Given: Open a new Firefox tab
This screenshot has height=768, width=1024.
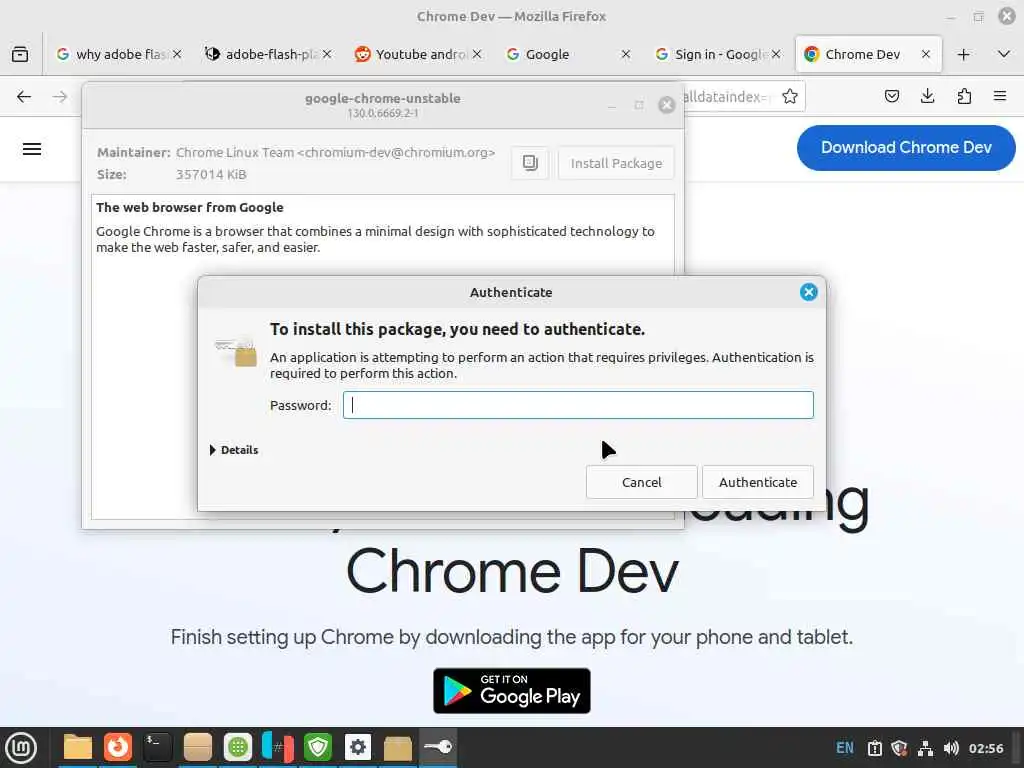Looking at the screenshot, I should pyautogui.click(x=963, y=54).
